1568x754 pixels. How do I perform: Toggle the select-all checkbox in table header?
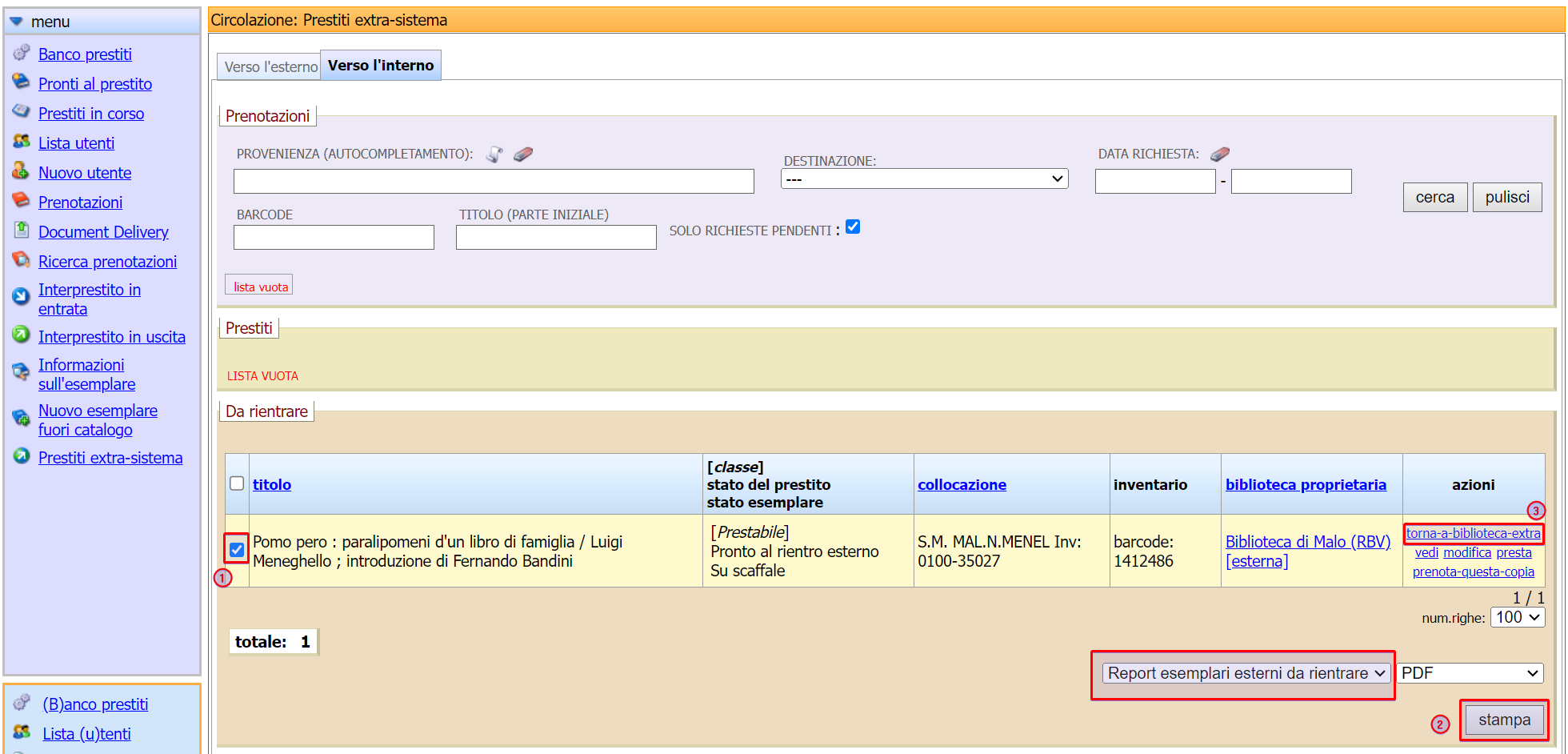point(237,483)
